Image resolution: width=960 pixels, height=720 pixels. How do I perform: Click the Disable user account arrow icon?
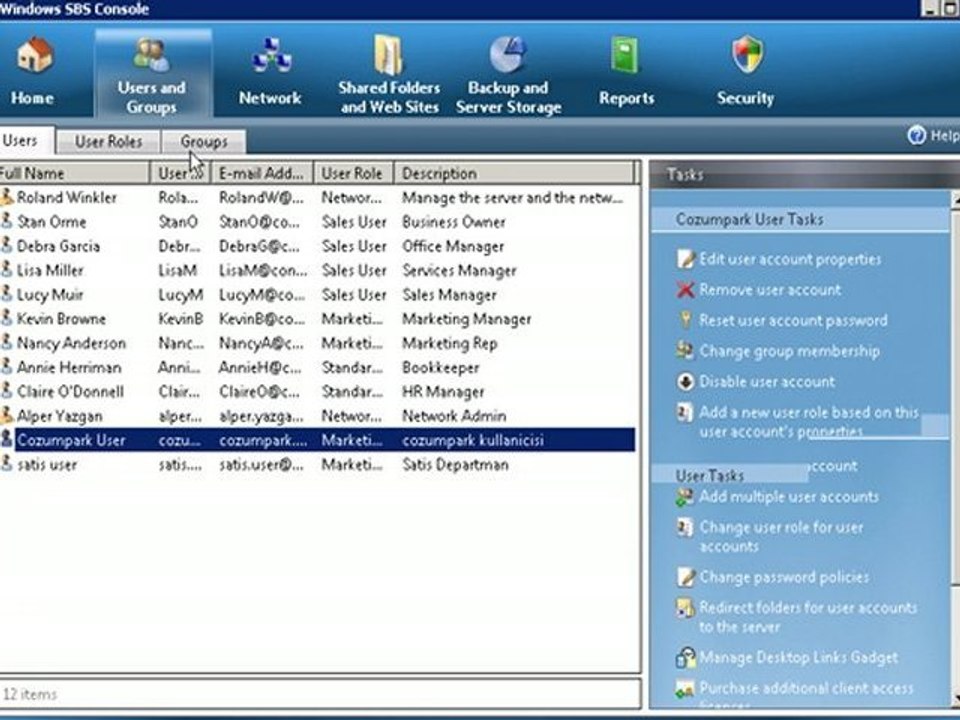pos(686,381)
